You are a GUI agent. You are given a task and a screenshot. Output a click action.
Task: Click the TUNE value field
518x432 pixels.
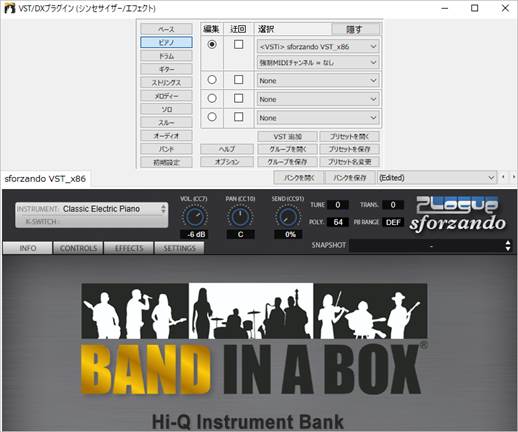tap(338, 205)
